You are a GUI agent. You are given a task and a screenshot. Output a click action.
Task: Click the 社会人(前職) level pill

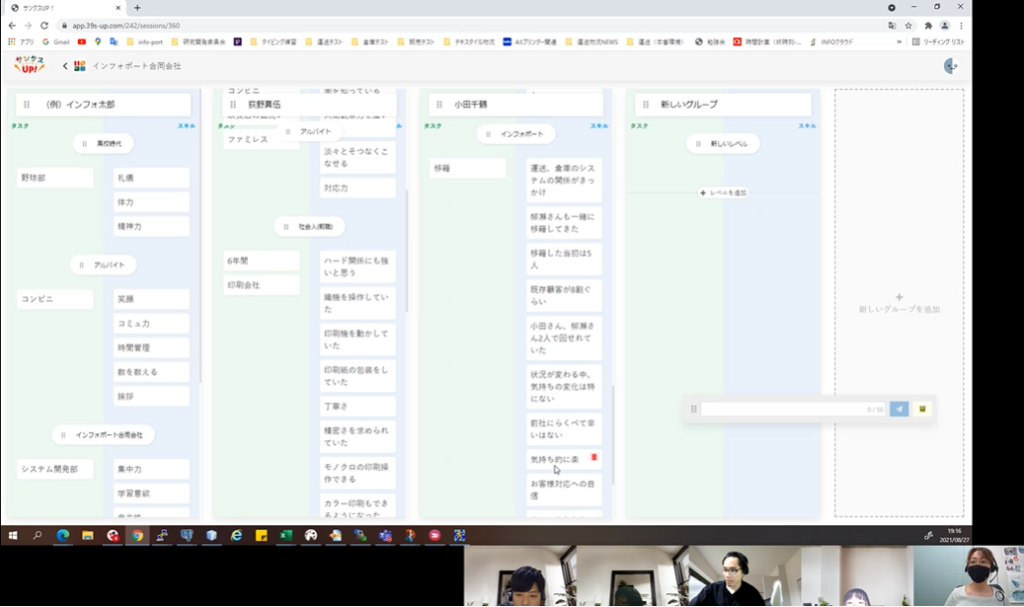(x=310, y=227)
